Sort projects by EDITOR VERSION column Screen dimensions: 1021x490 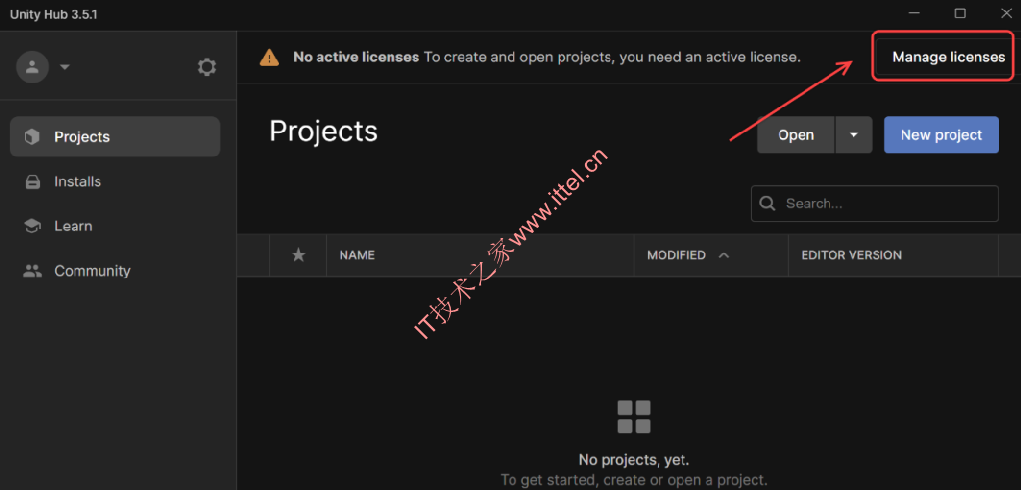851,255
